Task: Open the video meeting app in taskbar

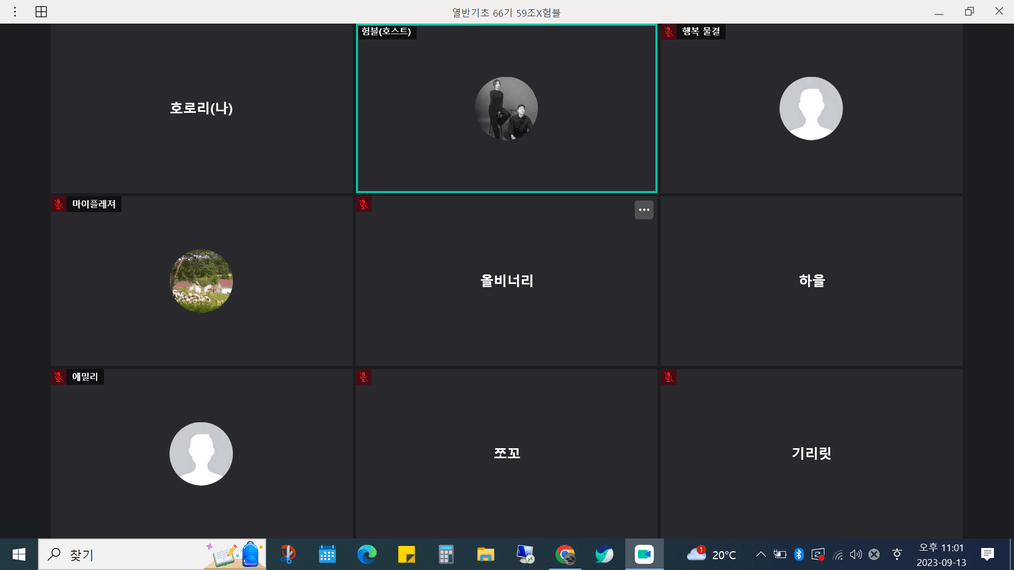Action: [644, 554]
